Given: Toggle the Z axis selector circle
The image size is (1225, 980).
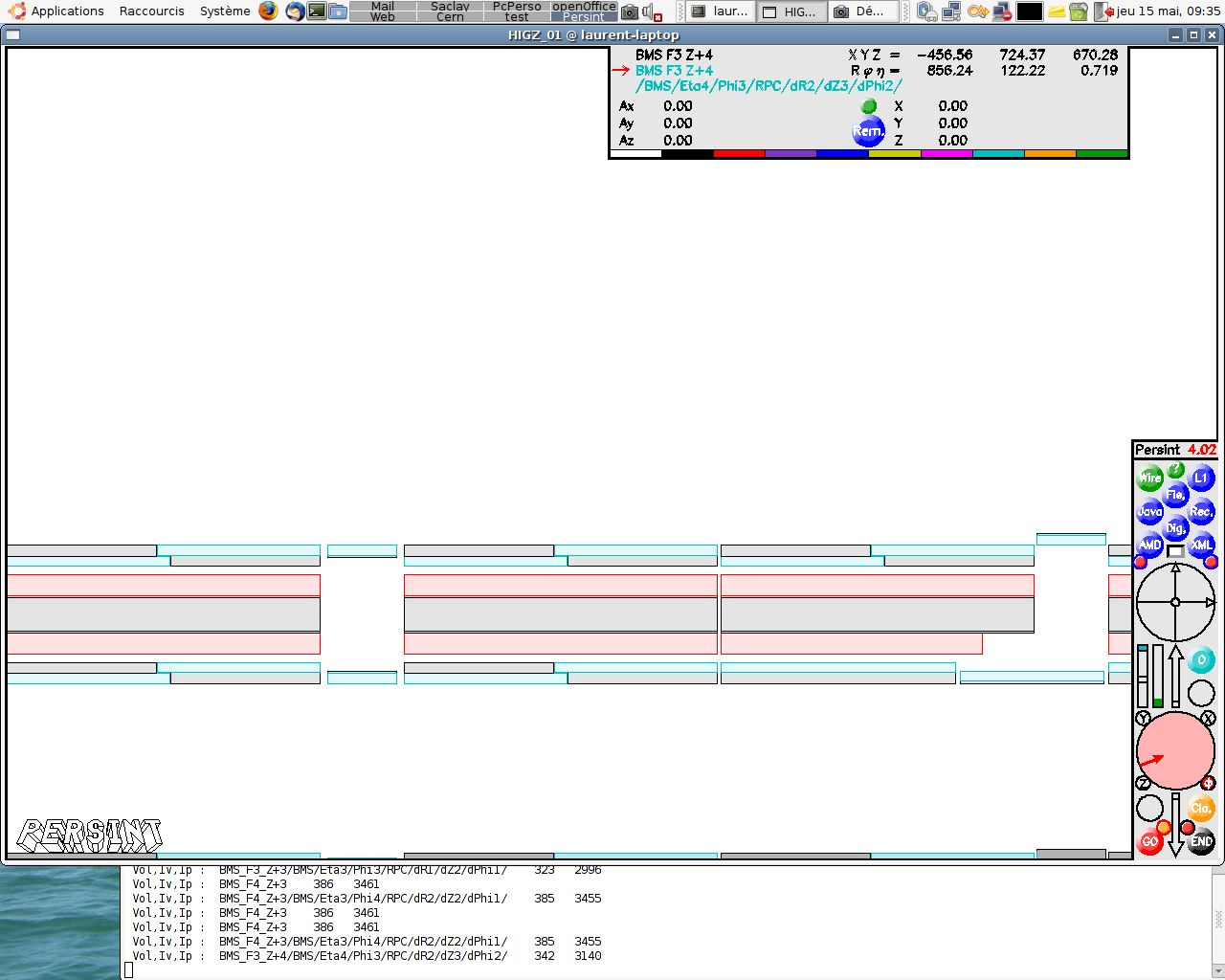Looking at the screenshot, I should (x=1143, y=783).
